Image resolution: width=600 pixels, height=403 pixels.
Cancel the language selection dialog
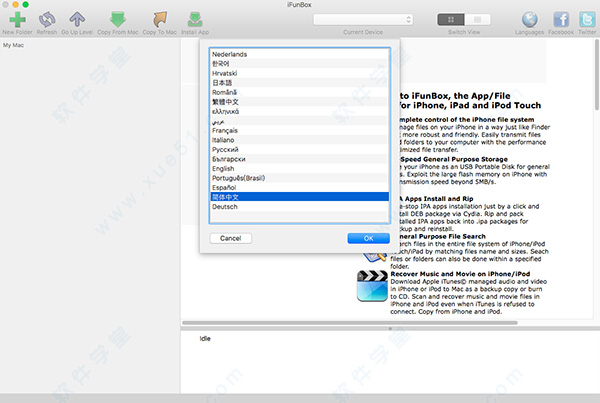coord(230,238)
